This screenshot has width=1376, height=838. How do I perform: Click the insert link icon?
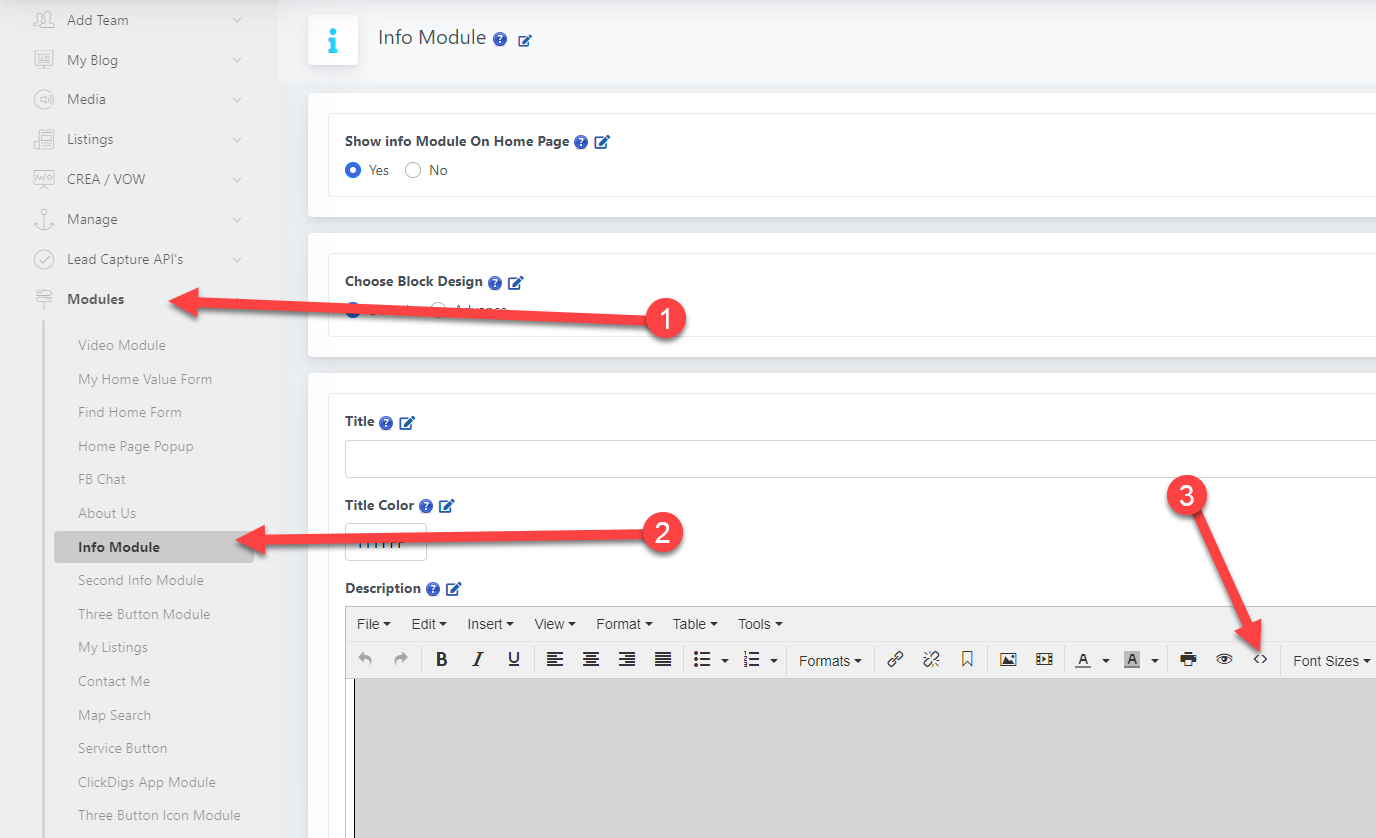tap(895, 660)
